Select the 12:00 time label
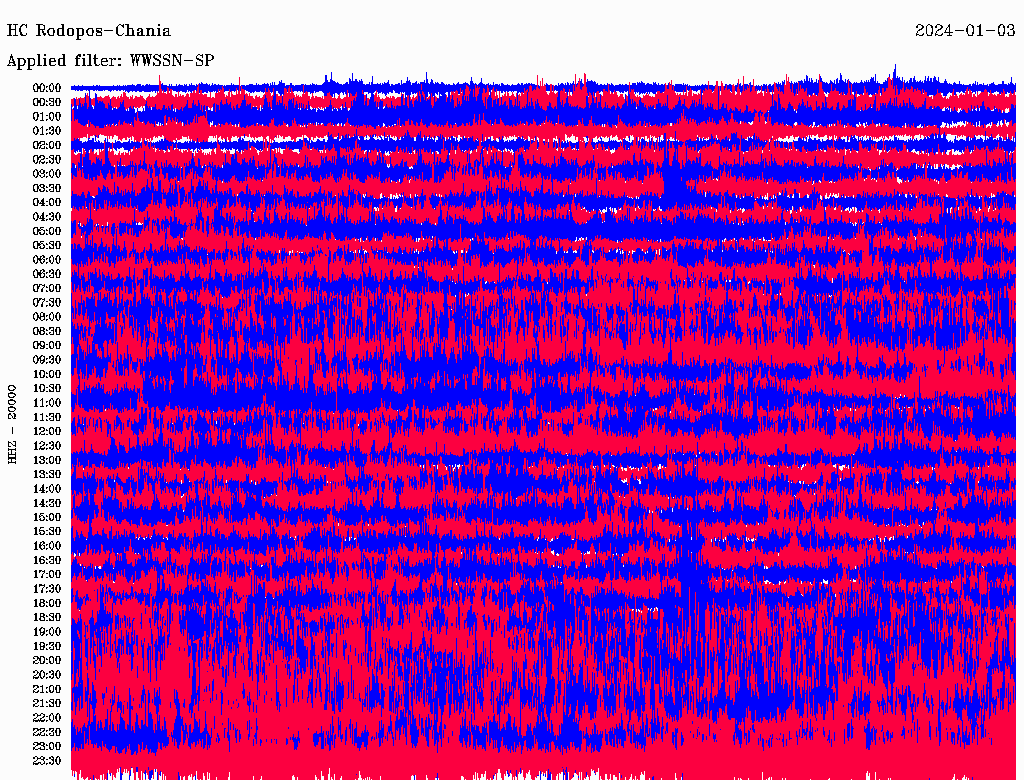 pos(47,432)
